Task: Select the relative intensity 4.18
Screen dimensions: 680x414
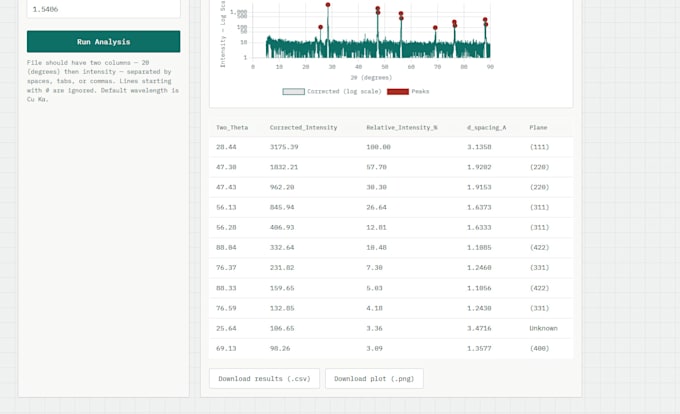Action: (374, 308)
